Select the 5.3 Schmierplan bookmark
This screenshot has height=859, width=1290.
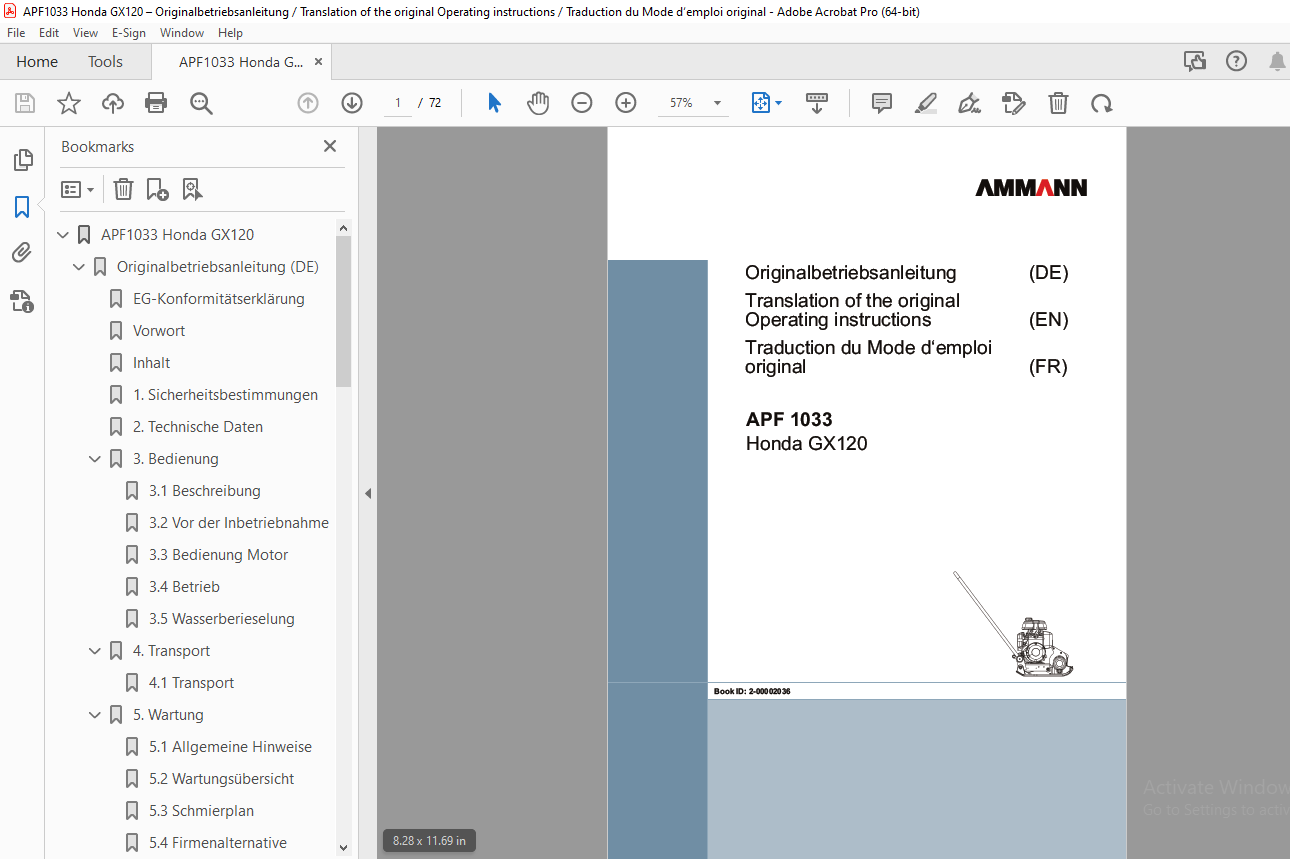click(x=202, y=811)
